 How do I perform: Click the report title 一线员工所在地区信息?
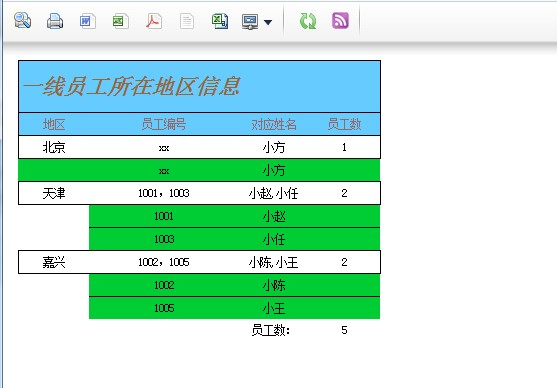click(x=132, y=86)
